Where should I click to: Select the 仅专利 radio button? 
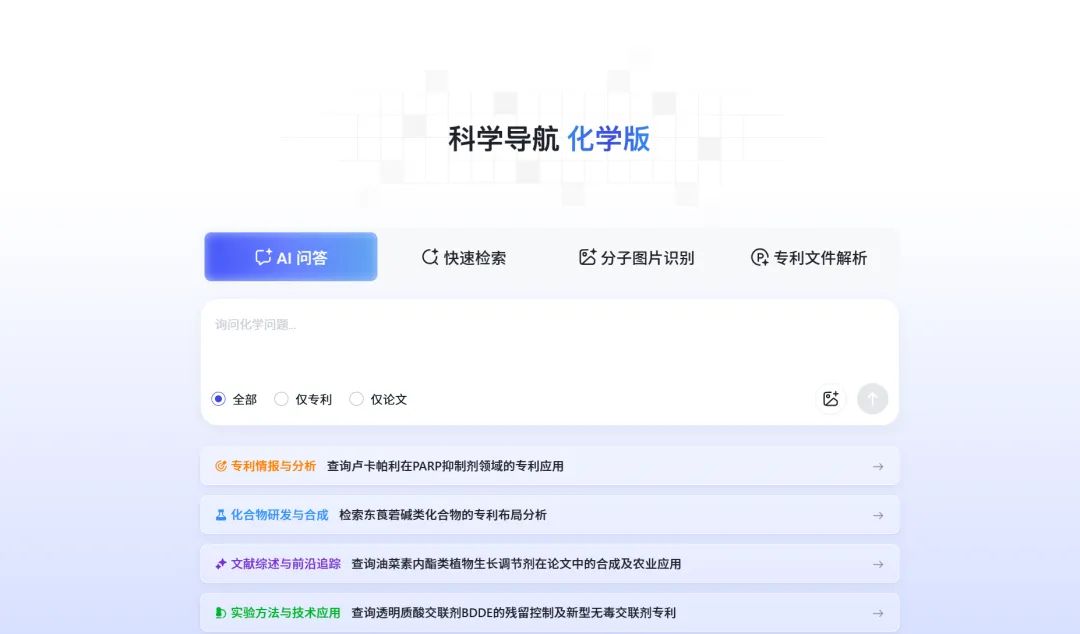pos(281,398)
